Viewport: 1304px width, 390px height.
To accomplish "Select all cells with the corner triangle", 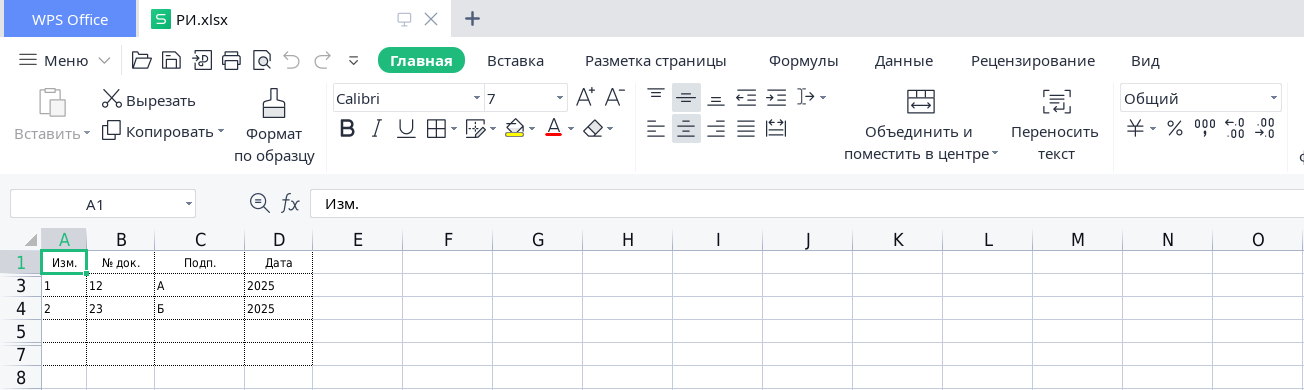I will [30, 240].
